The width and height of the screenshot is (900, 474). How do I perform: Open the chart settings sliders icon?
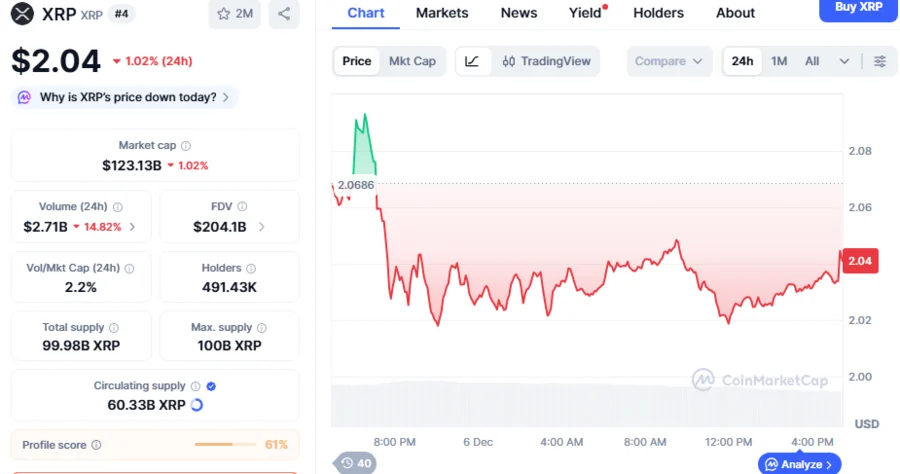pyautogui.click(x=880, y=61)
